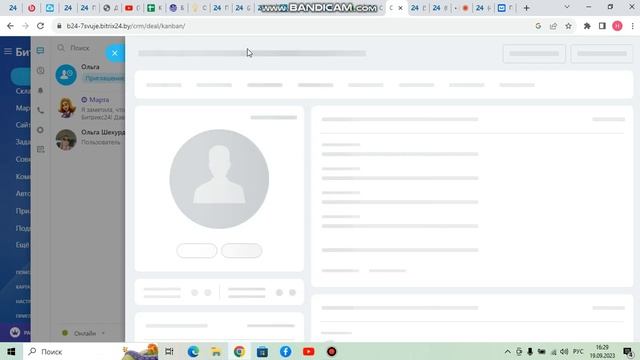Switch input language РУС
640x360 pixels.
click(x=578, y=351)
